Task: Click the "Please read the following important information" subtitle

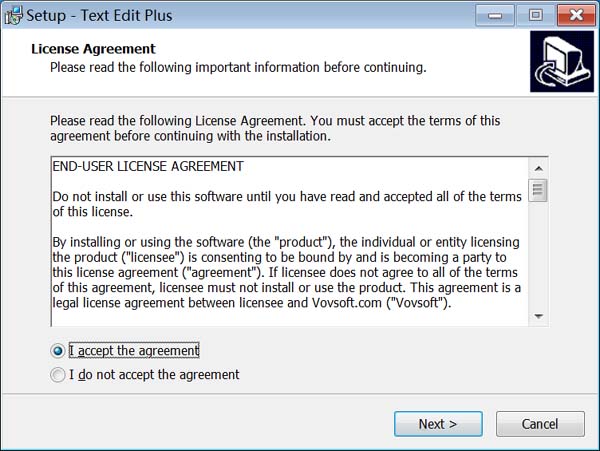Action: pyautogui.click(x=238, y=68)
